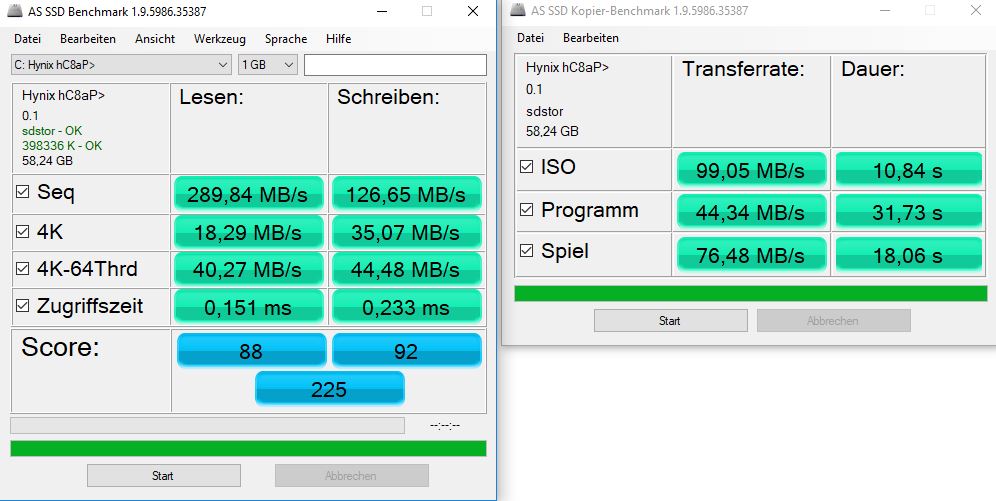
Task: Toggle the Zugriffszeit checkbox
Action: tap(22, 306)
